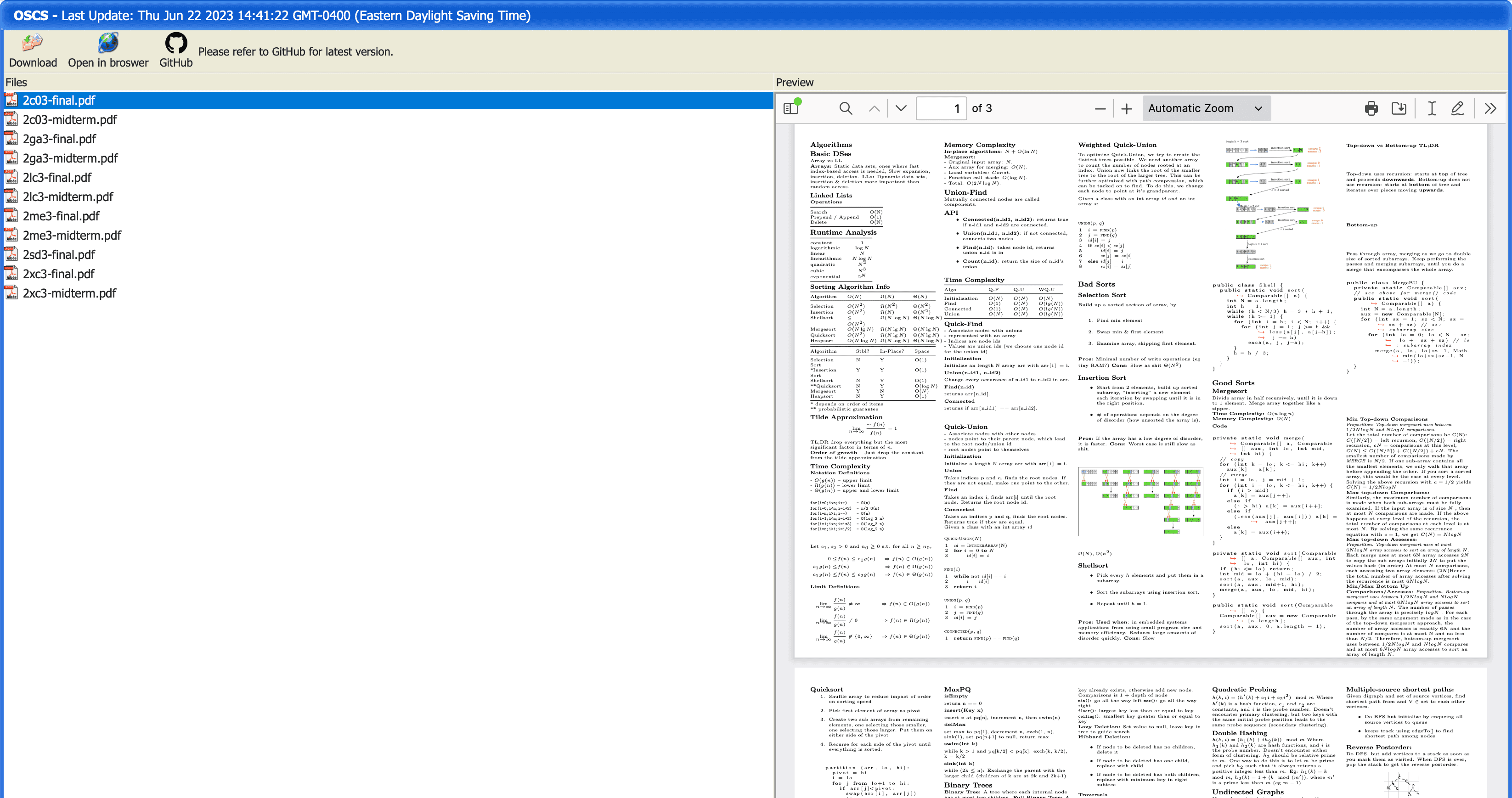Screen dimensions: 1512x798
Task: Expand the PDF tools chevron menu
Action: tap(1490, 108)
